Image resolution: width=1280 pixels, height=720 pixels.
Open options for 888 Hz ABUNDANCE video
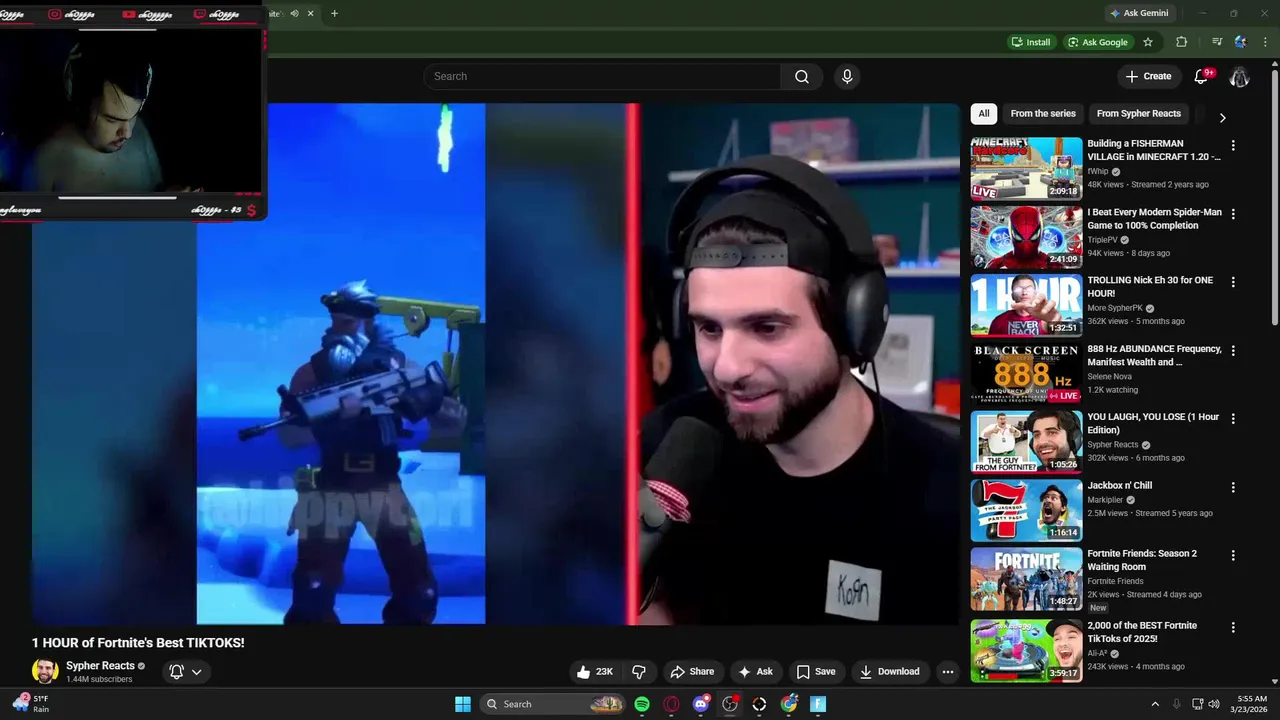click(x=1233, y=351)
